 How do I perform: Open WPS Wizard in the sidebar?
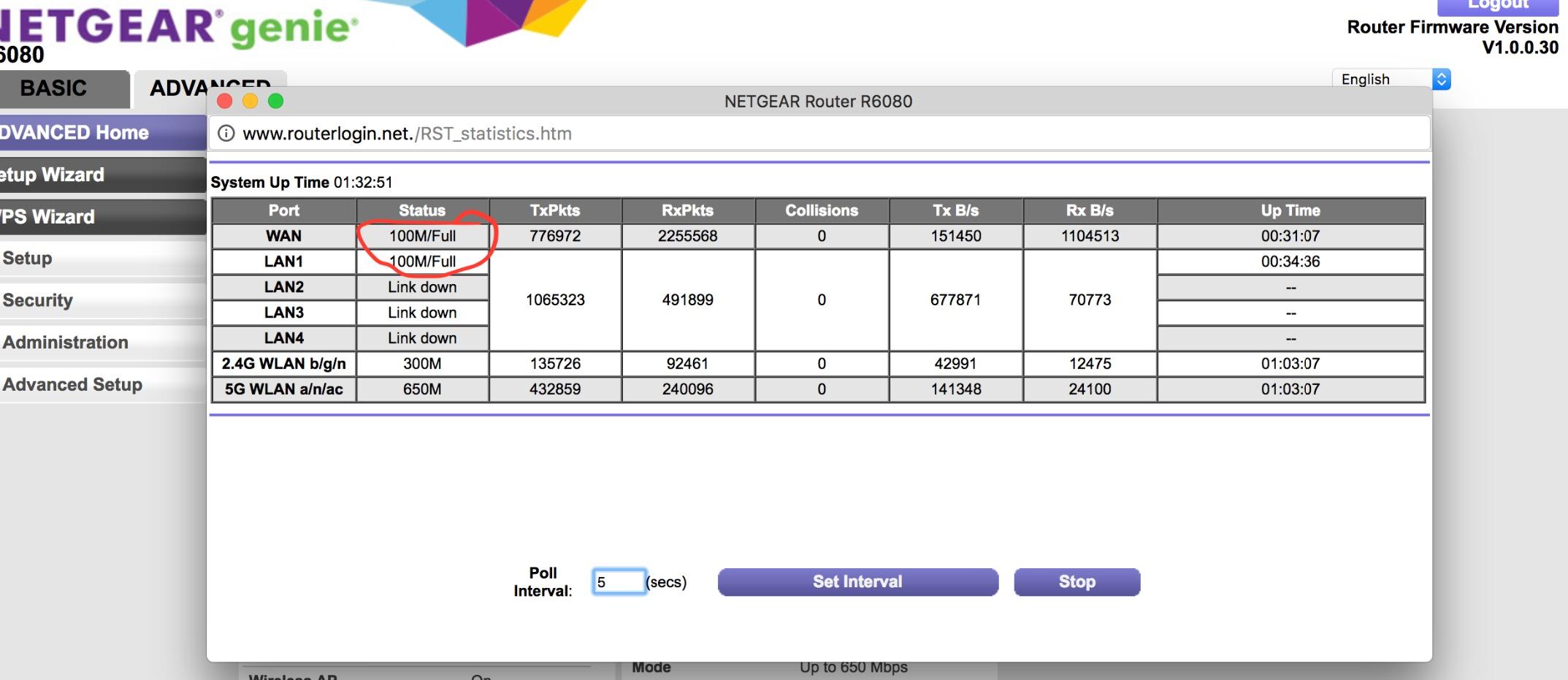[x=102, y=217]
